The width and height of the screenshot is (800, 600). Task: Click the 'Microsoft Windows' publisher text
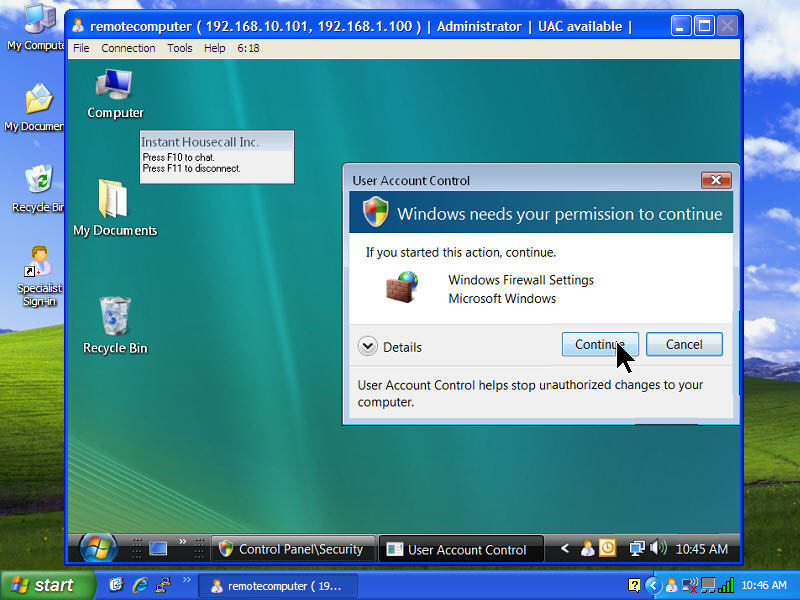[x=502, y=298]
